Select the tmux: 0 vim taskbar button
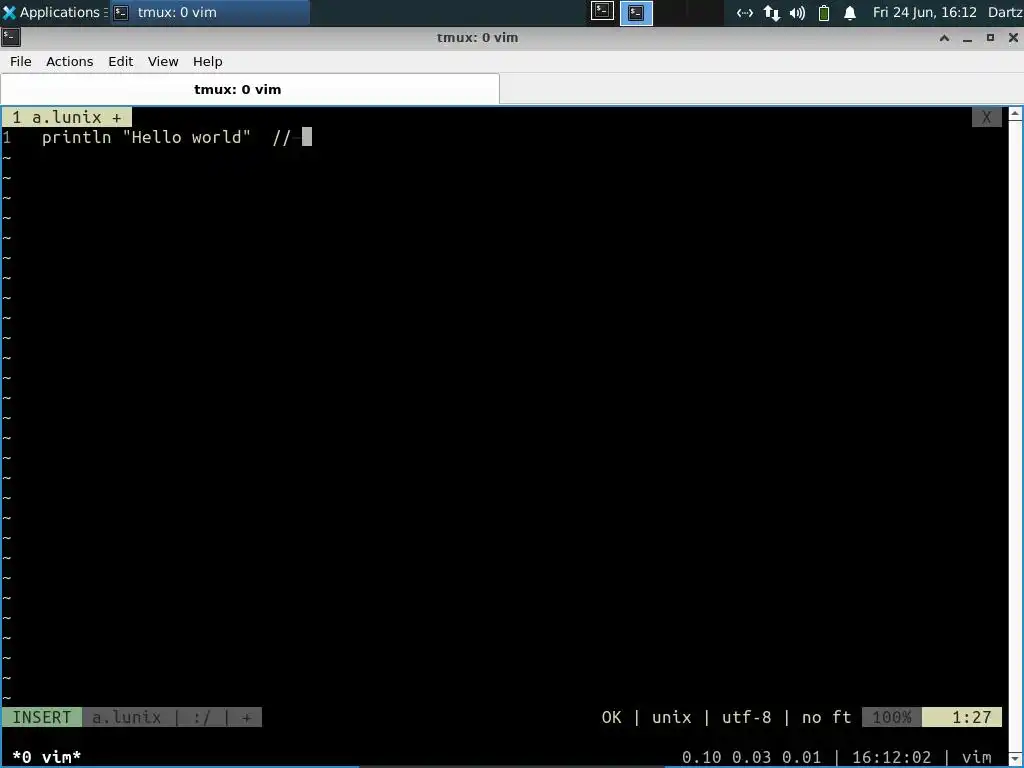The image size is (1024, 768). [209, 12]
